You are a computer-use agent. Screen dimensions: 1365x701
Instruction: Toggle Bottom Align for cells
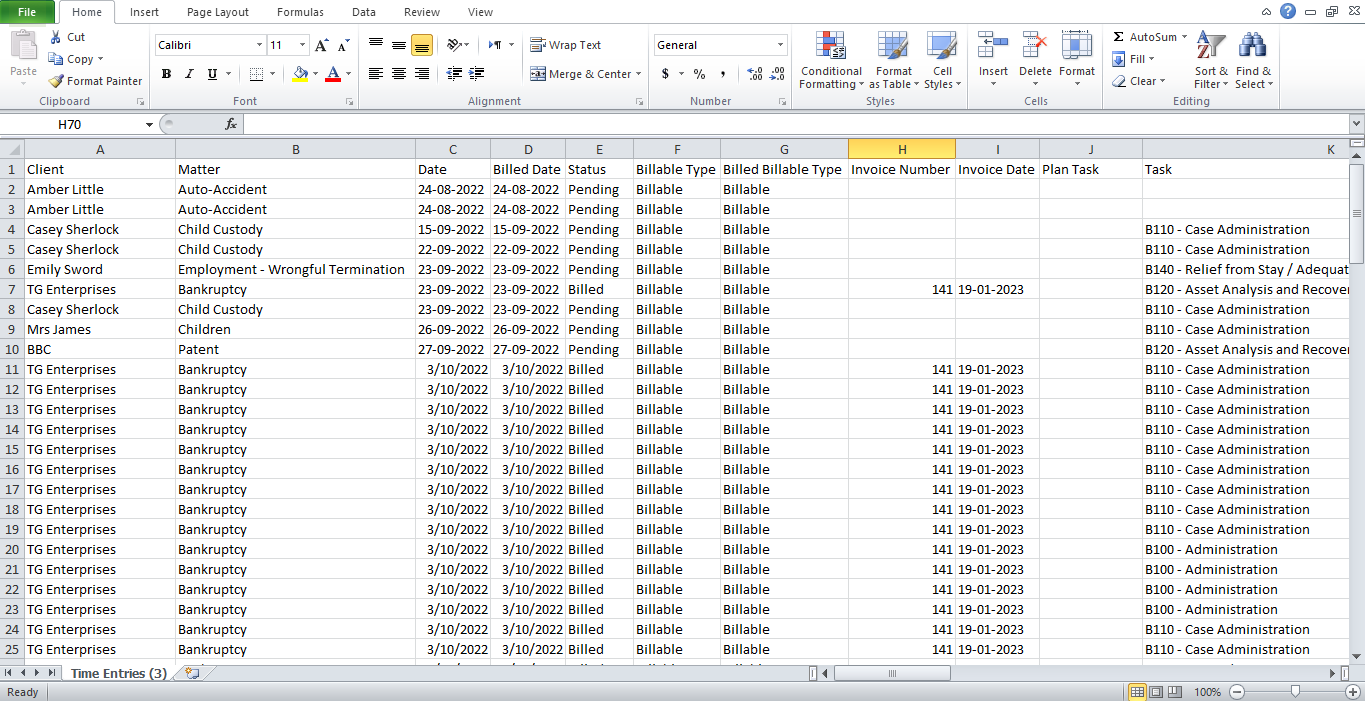pyautogui.click(x=422, y=45)
